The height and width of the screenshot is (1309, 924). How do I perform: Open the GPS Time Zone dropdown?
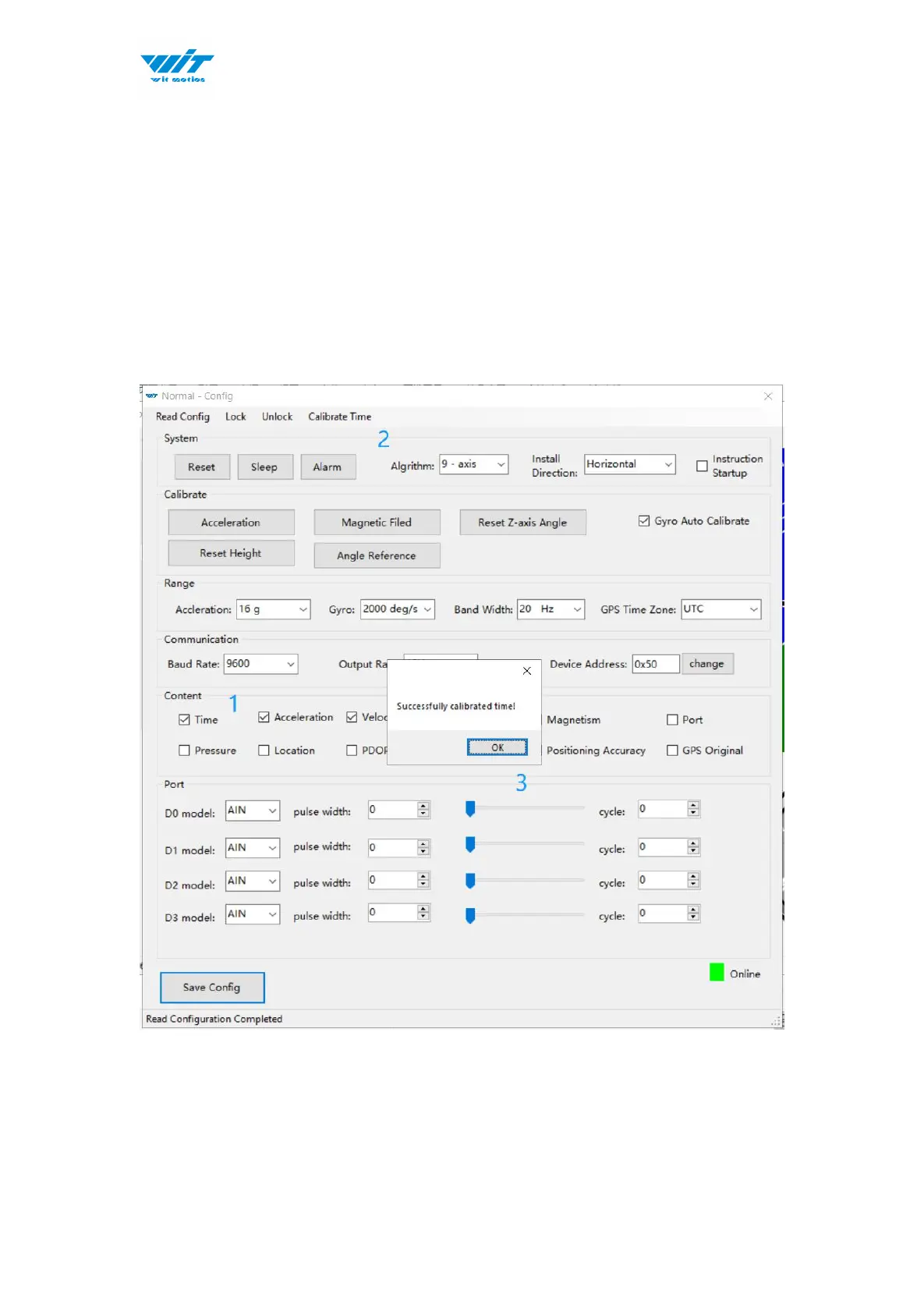tap(720, 609)
